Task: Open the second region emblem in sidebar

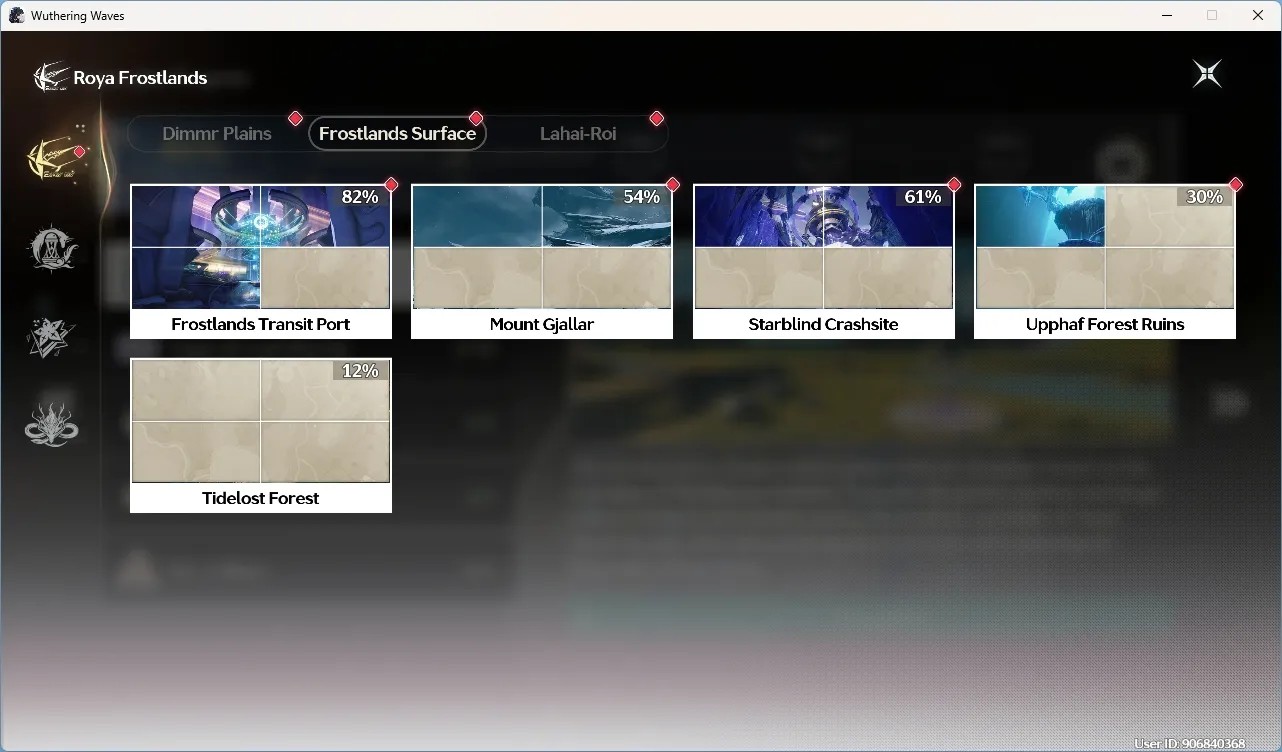Action: tap(52, 249)
